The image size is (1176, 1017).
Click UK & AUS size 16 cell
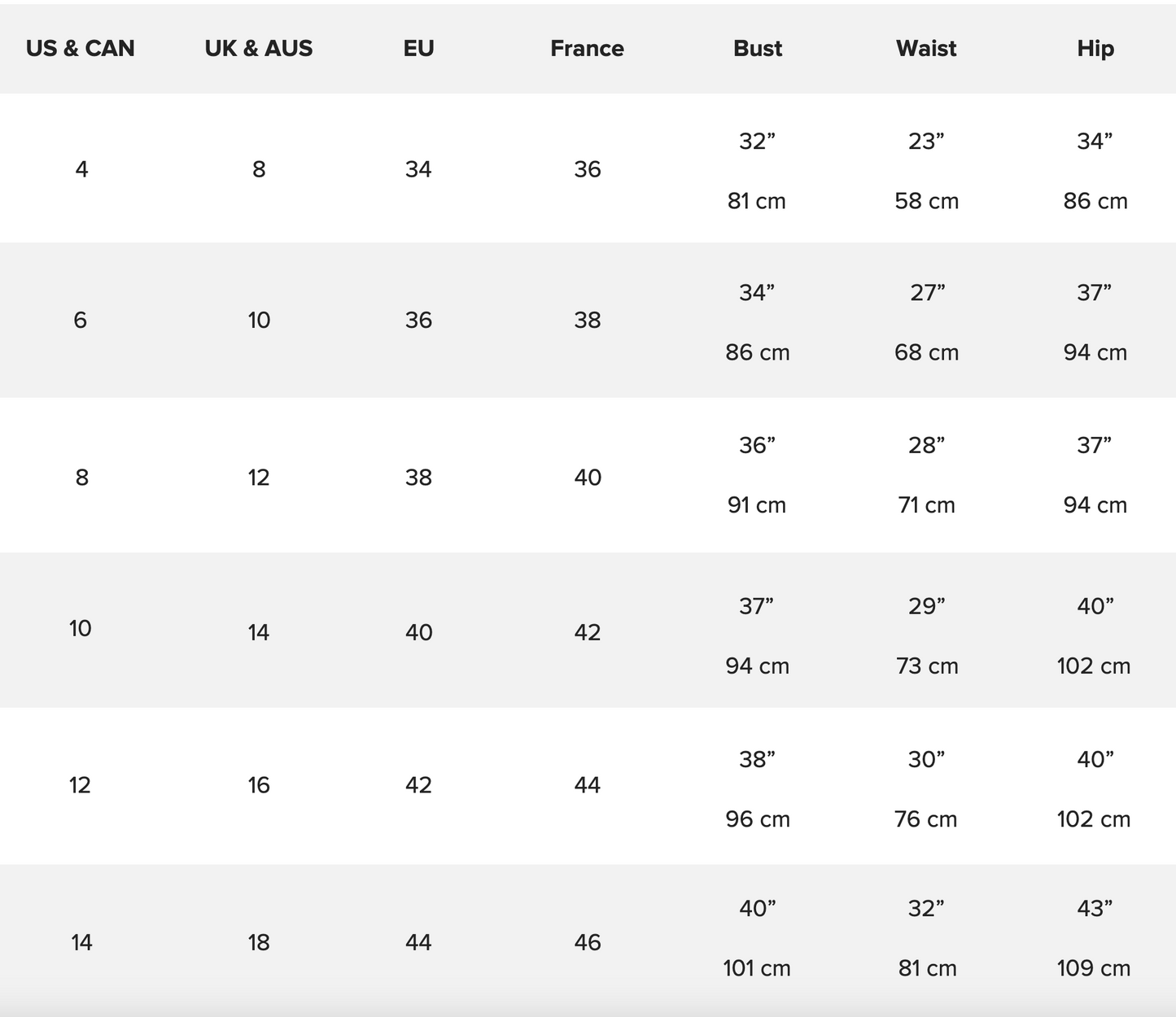coord(259,785)
